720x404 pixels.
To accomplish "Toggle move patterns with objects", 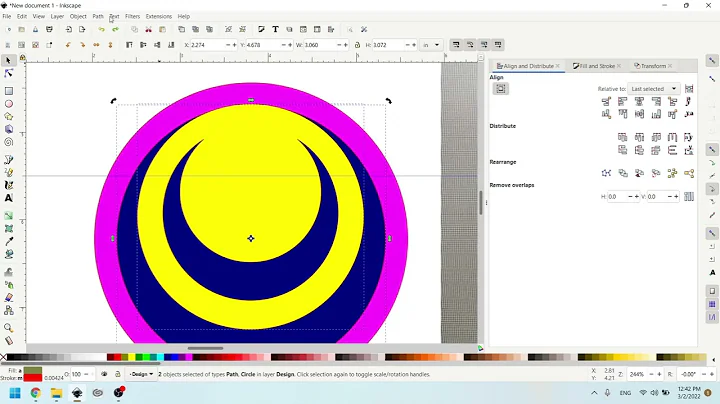I will [x=498, y=45].
